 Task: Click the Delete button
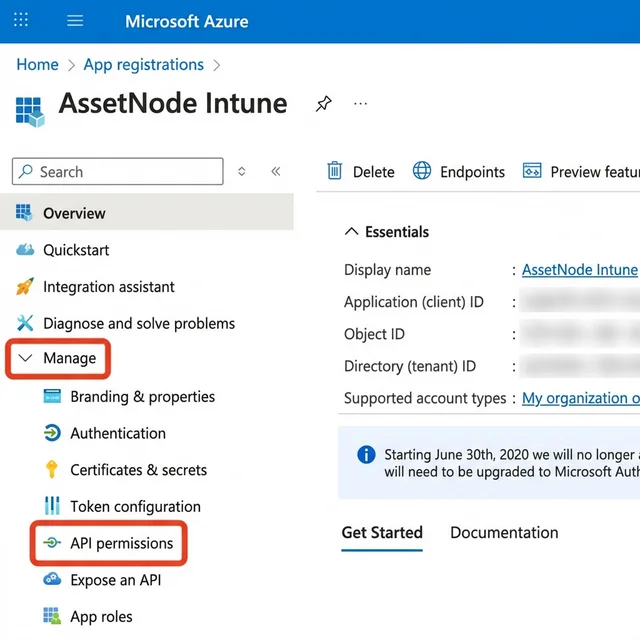tap(361, 172)
